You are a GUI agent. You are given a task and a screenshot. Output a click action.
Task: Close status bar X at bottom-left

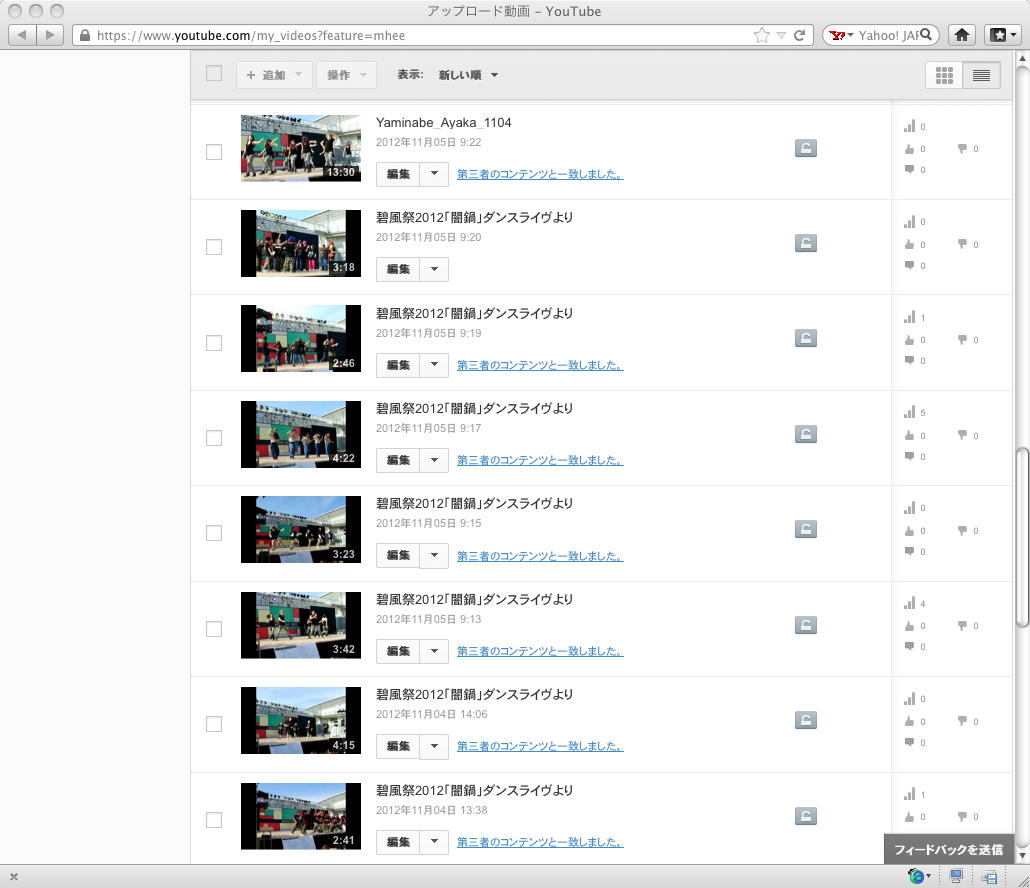[14, 877]
